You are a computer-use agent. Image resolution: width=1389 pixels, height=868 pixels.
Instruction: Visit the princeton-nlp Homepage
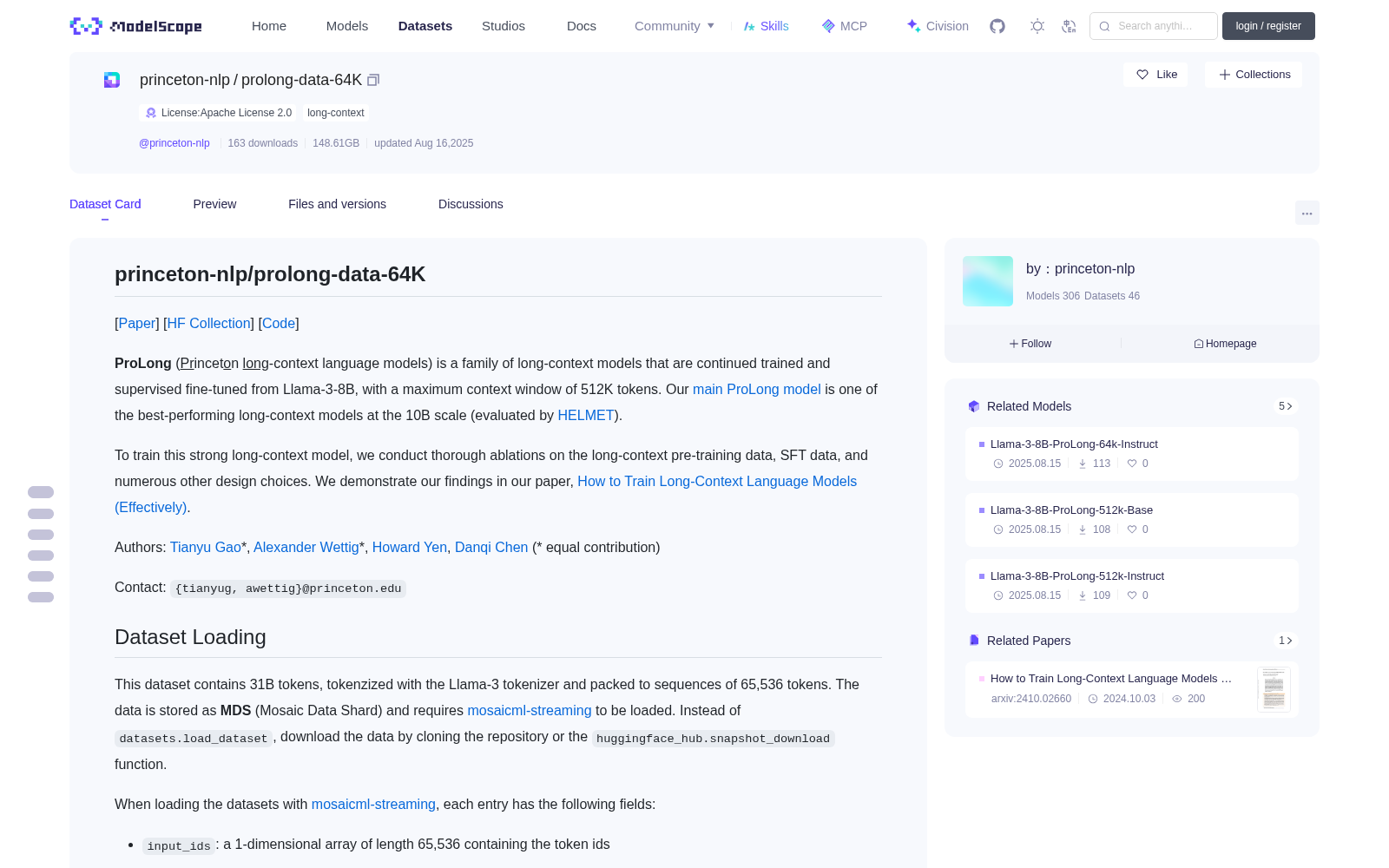1225,344
